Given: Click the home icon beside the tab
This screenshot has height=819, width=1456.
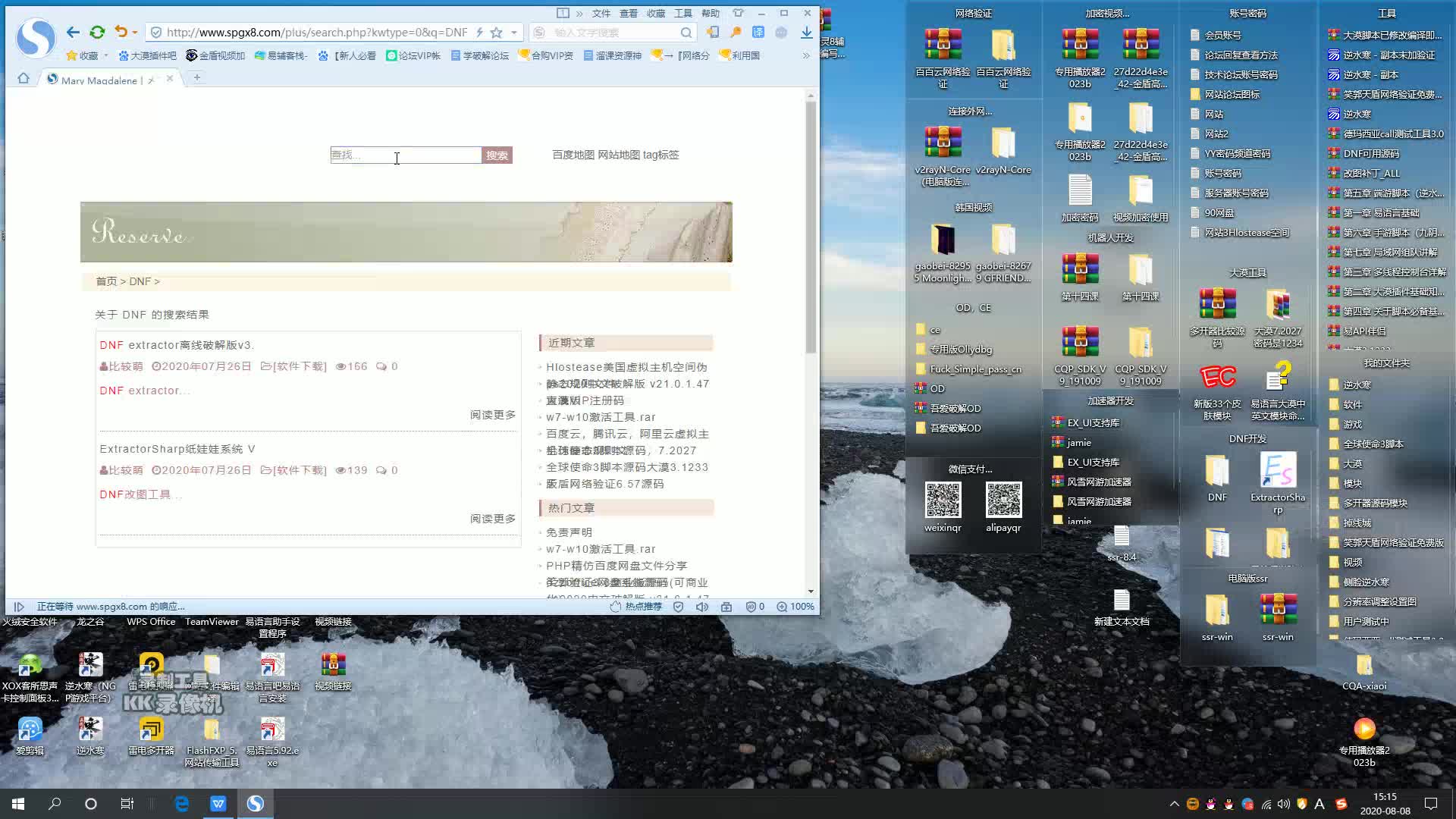Looking at the screenshot, I should click(24, 78).
